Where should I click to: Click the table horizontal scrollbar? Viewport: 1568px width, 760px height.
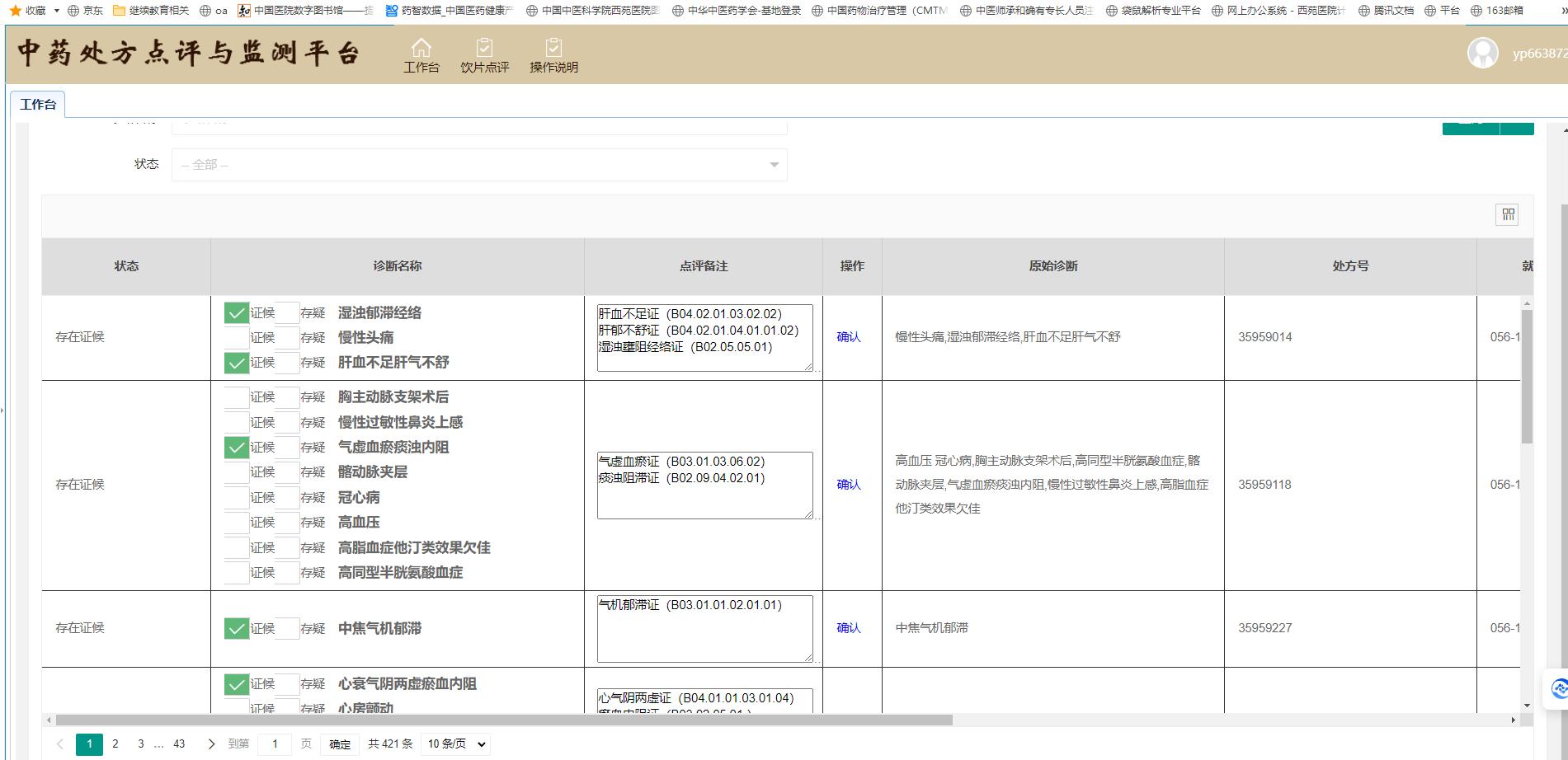coord(504,720)
